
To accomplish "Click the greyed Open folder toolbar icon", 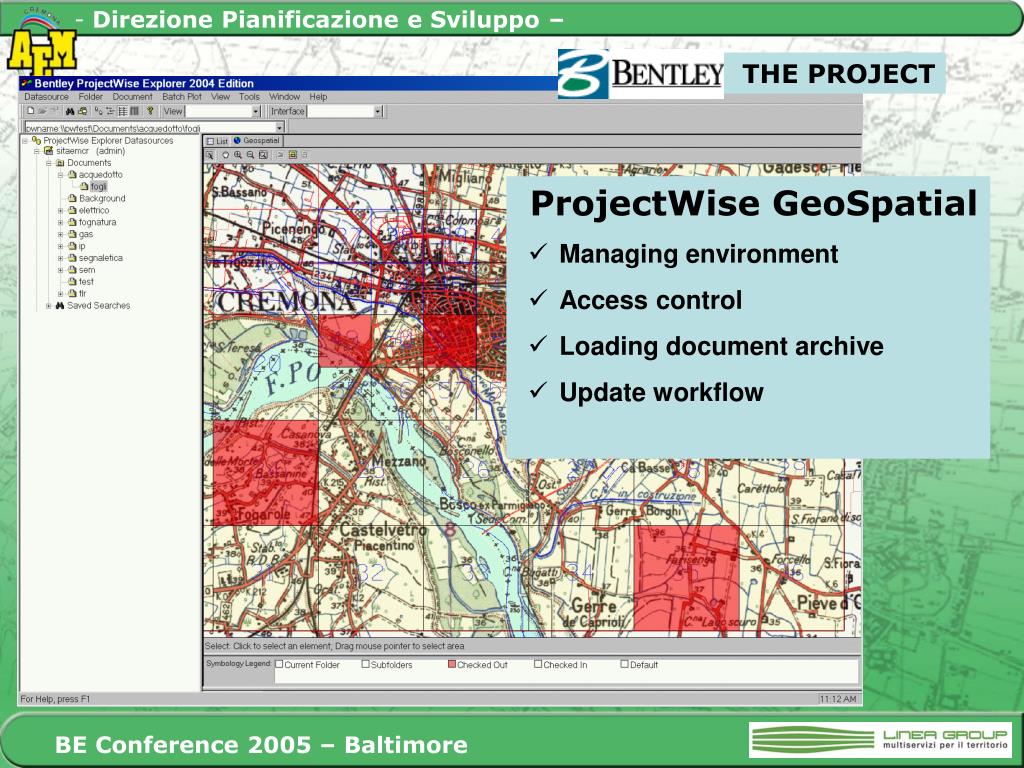I will point(42,111).
